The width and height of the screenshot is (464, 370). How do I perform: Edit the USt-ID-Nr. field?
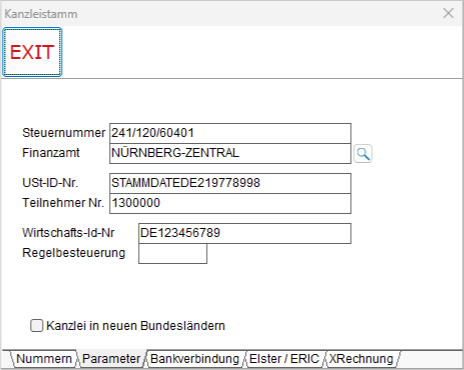tap(230, 183)
